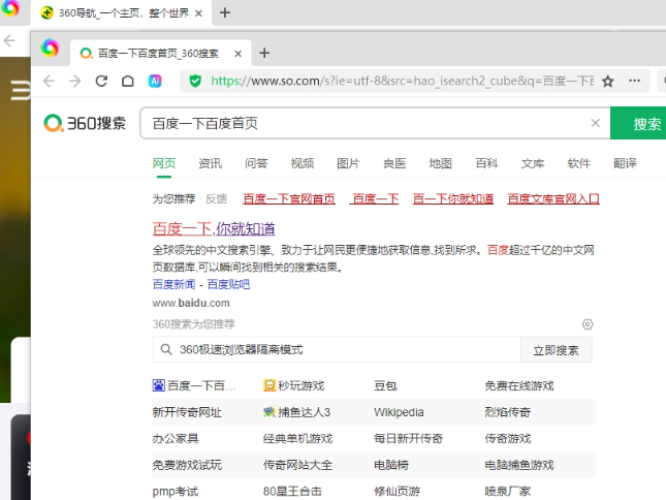Open the result title 百度一下,你就知道
Screen dimensions: 666x500
point(214,229)
